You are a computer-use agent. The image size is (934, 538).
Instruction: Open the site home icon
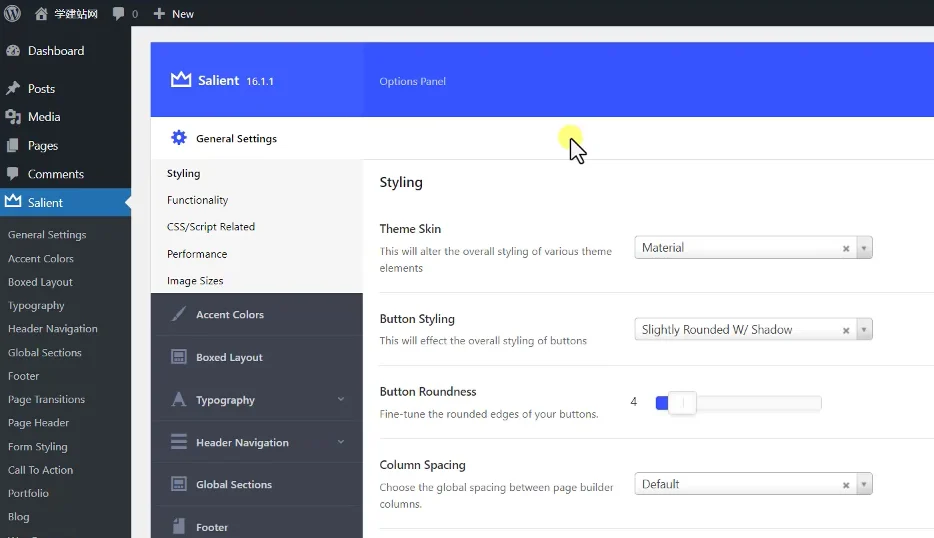pos(41,14)
